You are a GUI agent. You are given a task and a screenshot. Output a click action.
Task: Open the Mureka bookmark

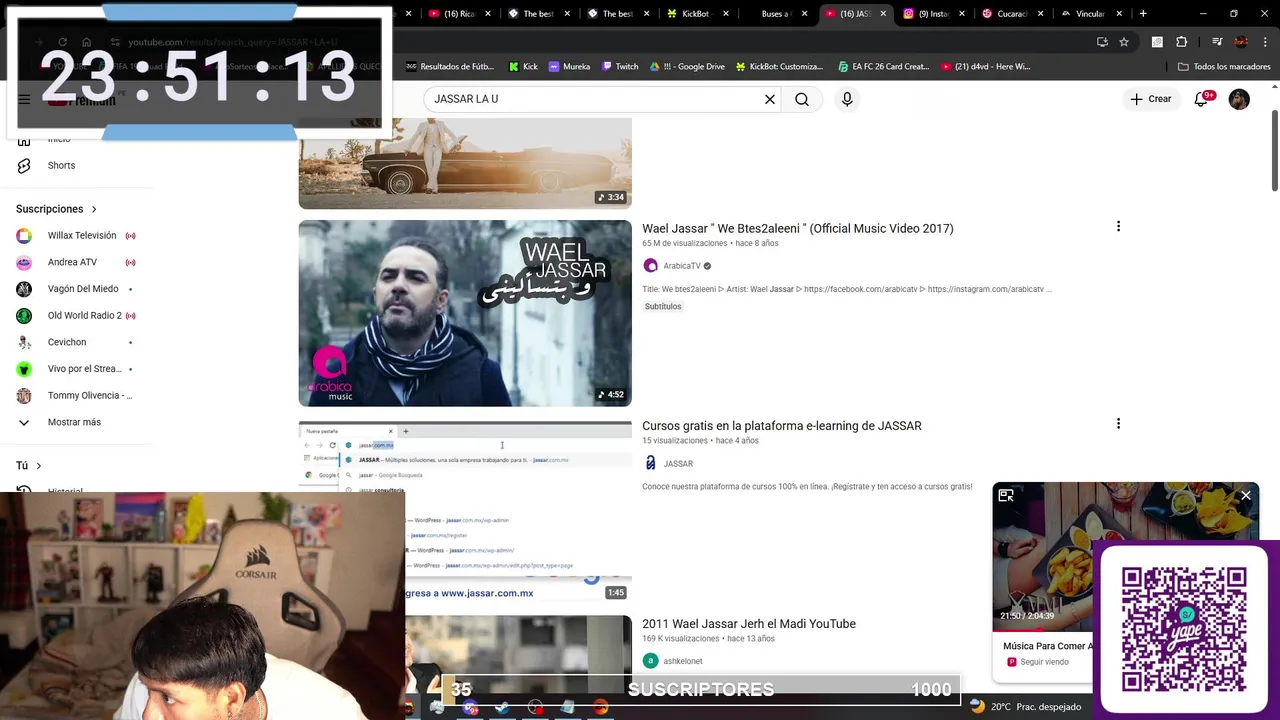(569, 67)
